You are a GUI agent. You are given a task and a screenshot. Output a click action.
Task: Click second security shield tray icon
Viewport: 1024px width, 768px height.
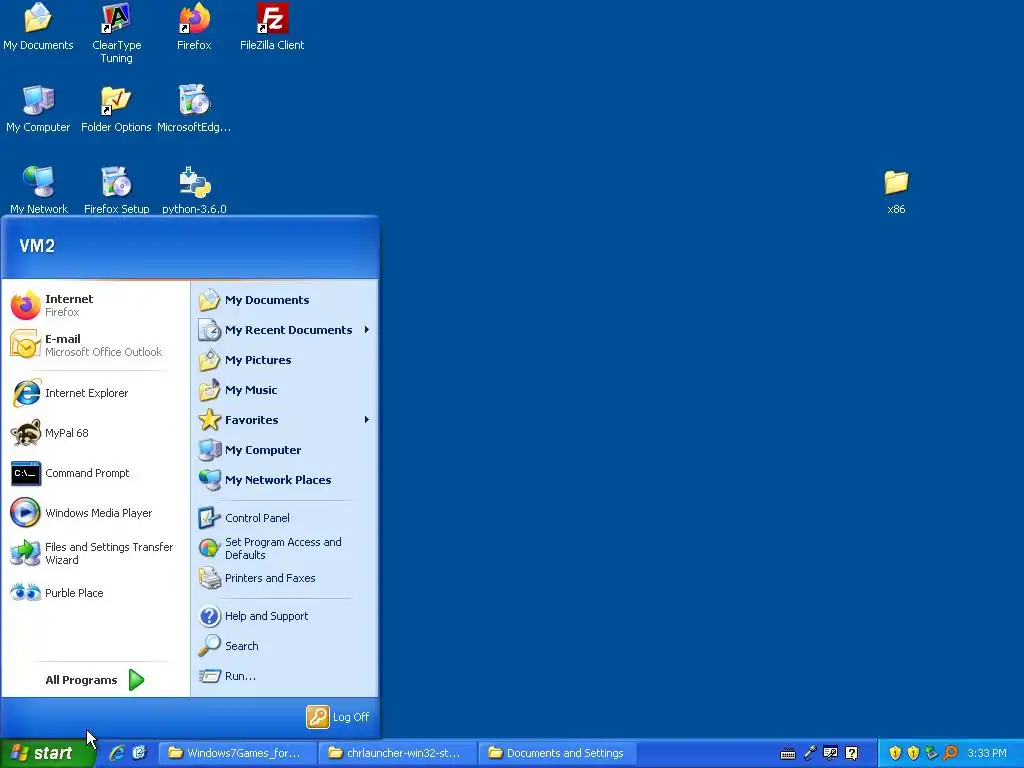(914, 753)
